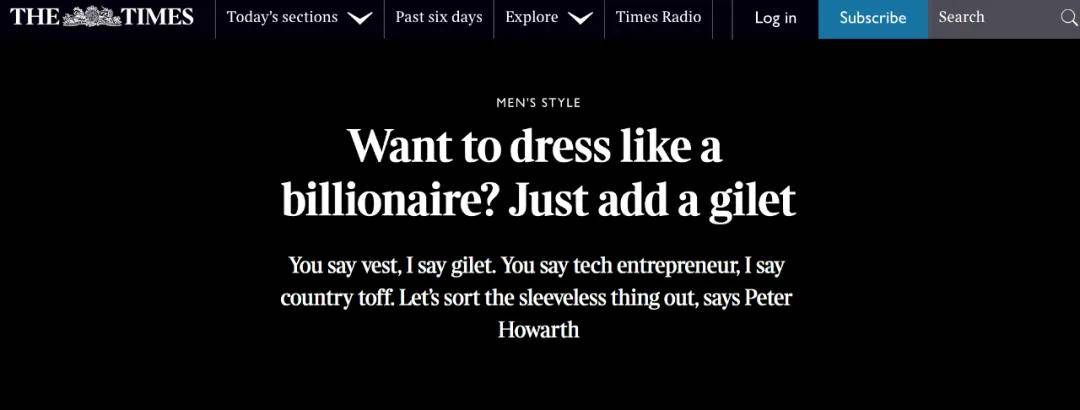1080x410 pixels.
Task: Expand the Today's sections chevron arrow
Action: (360, 18)
